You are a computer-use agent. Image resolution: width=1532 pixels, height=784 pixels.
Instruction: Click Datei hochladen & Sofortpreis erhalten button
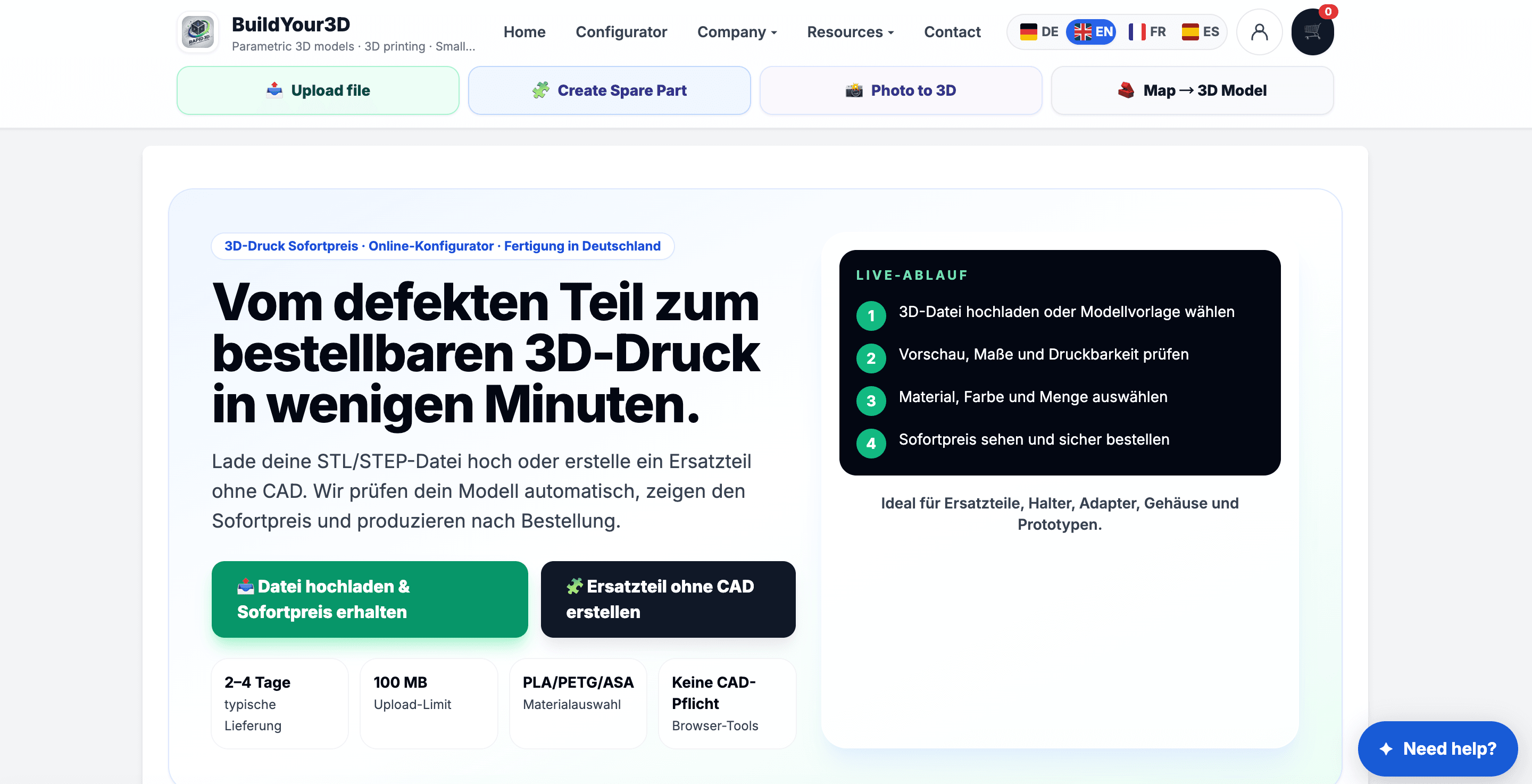[369, 599]
